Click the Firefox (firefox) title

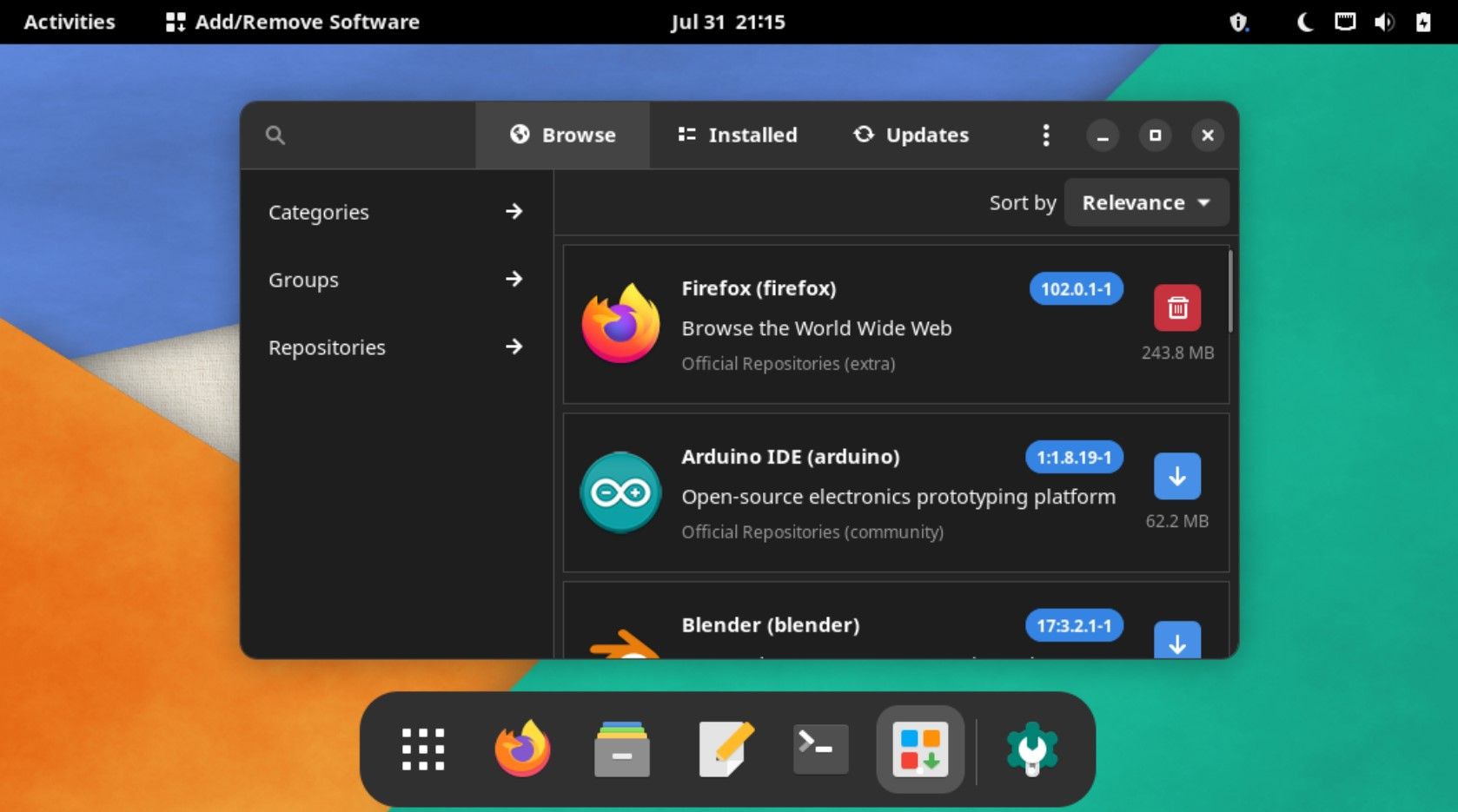click(x=759, y=288)
